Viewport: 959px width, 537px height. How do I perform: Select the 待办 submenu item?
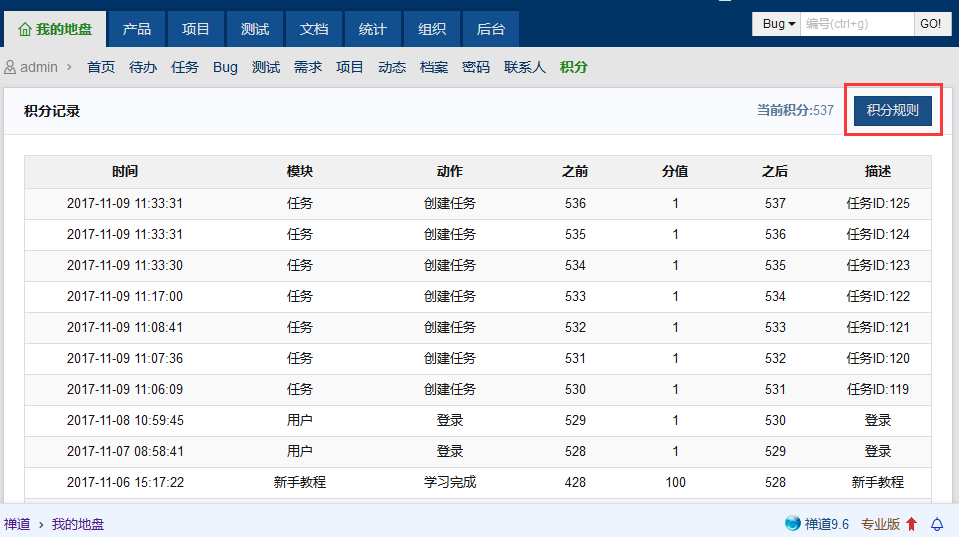[143, 68]
